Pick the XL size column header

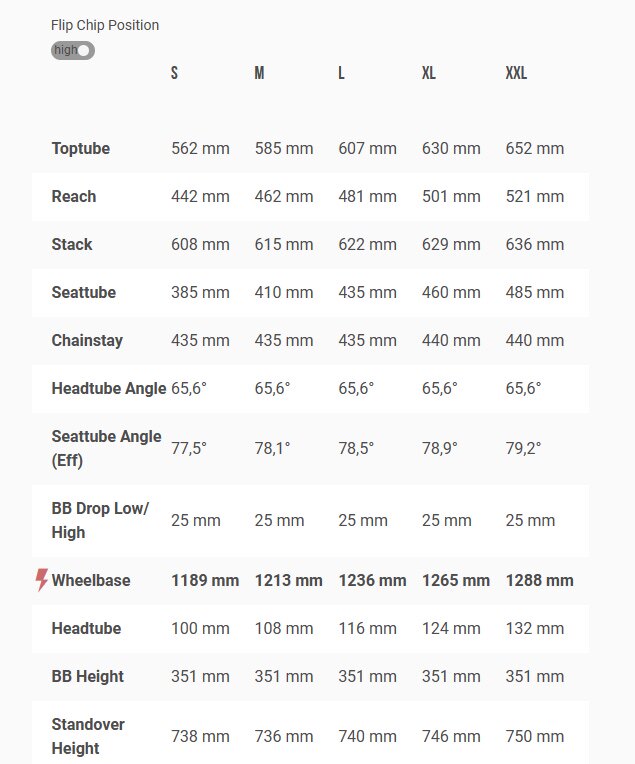(x=429, y=74)
